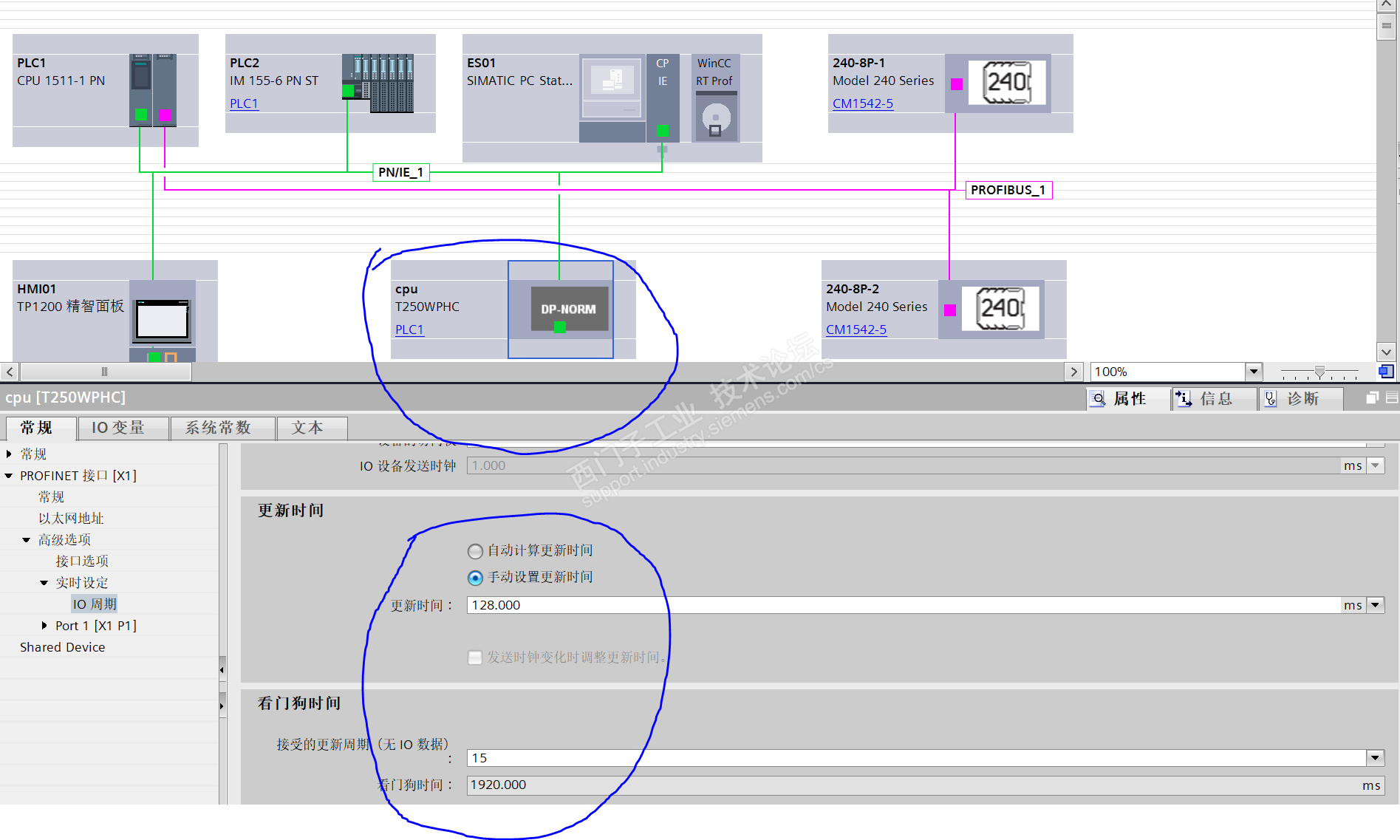Click the green PROFINET port on PLC1

tap(141, 115)
